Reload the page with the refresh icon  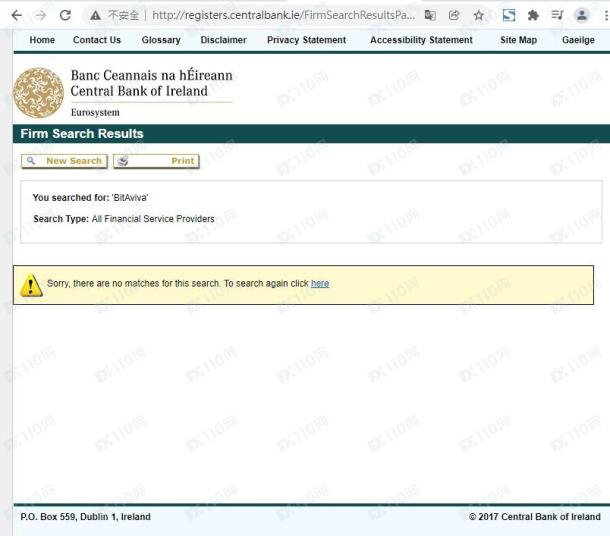[x=65, y=15]
